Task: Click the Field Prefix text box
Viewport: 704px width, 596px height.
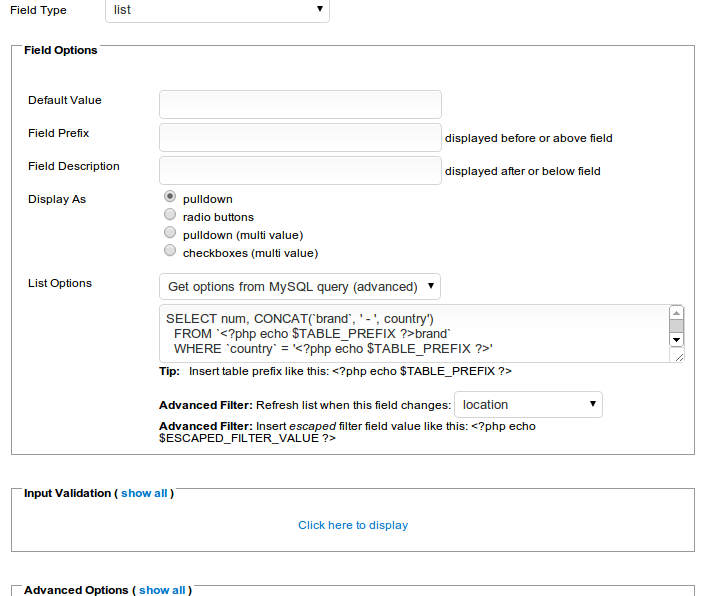Action: click(x=300, y=137)
